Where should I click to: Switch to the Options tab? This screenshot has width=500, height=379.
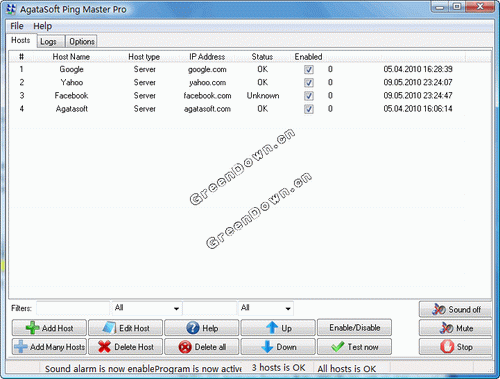coord(82,42)
